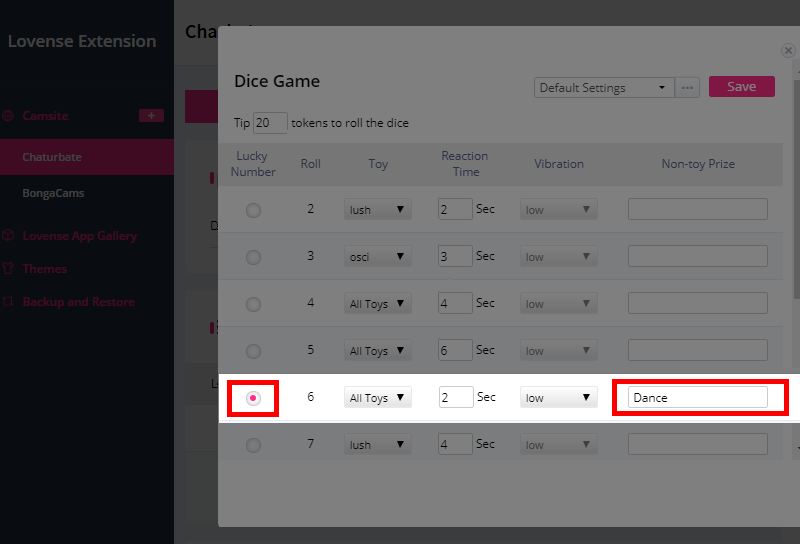This screenshot has height=544, width=800.
Task: Open vibration dropdown for roll 3
Action: click(559, 257)
